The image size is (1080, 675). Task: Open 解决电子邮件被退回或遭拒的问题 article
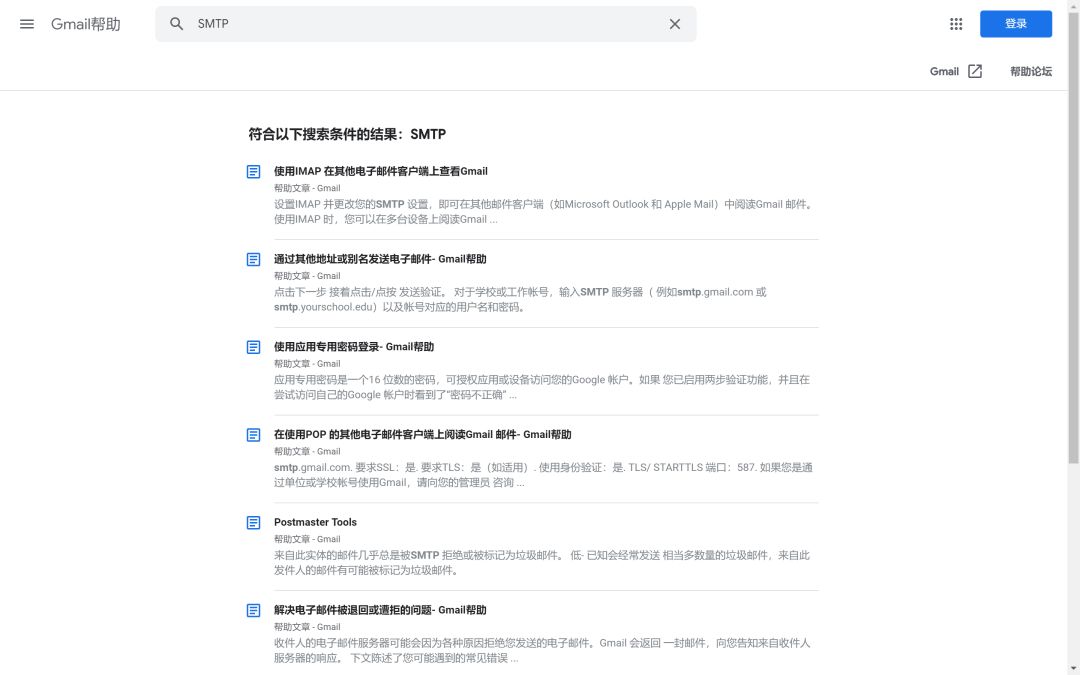coord(380,610)
